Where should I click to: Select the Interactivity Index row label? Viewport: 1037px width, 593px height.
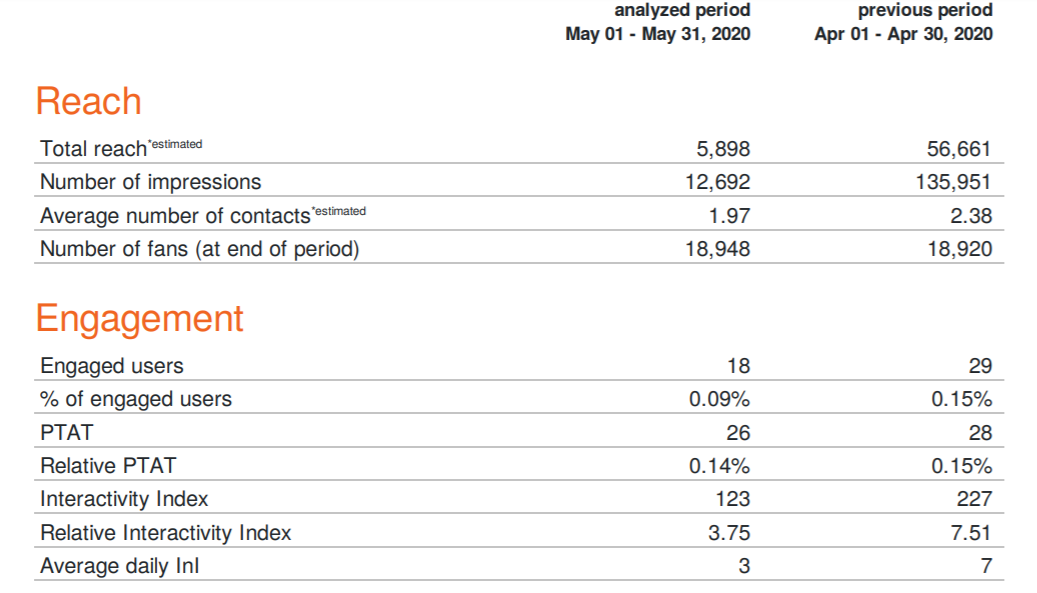124,499
